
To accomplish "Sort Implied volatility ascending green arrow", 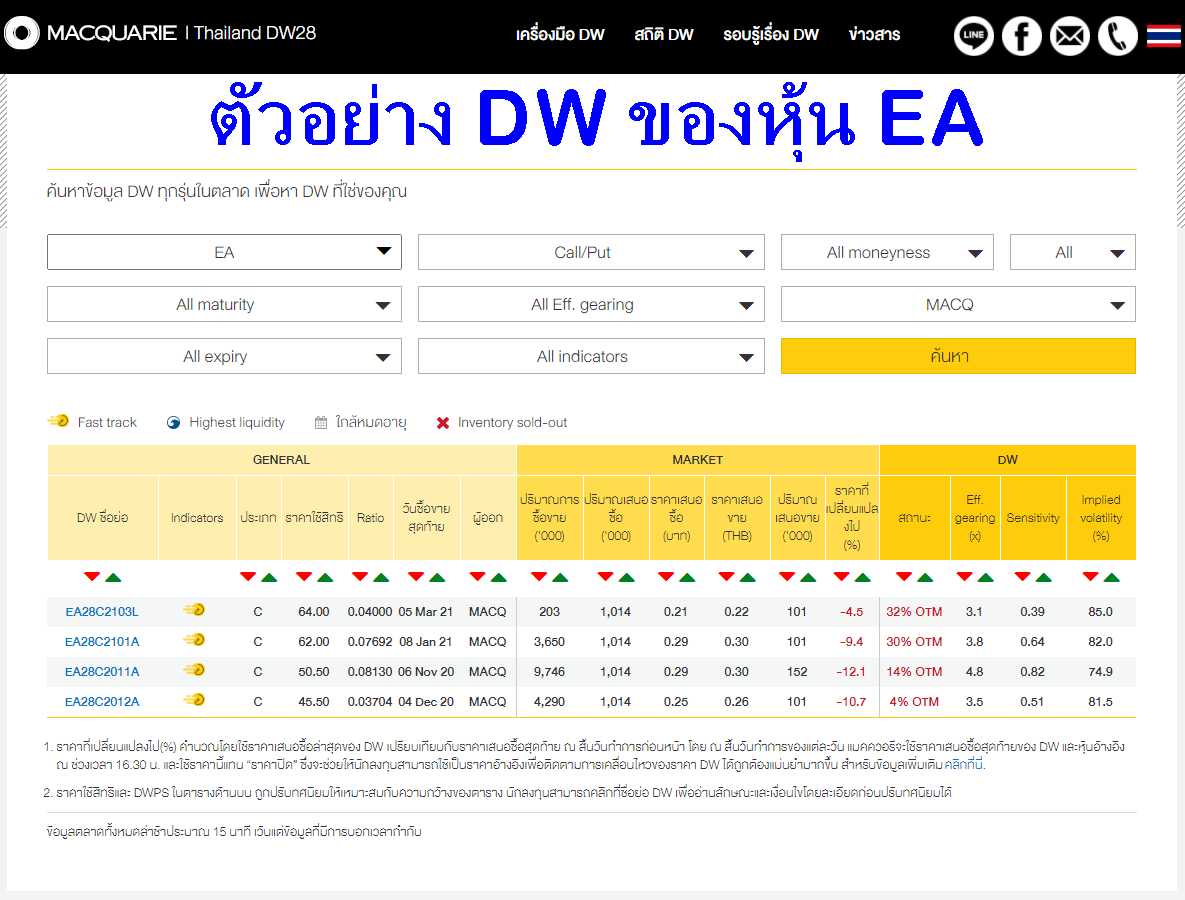I will point(1112,577).
